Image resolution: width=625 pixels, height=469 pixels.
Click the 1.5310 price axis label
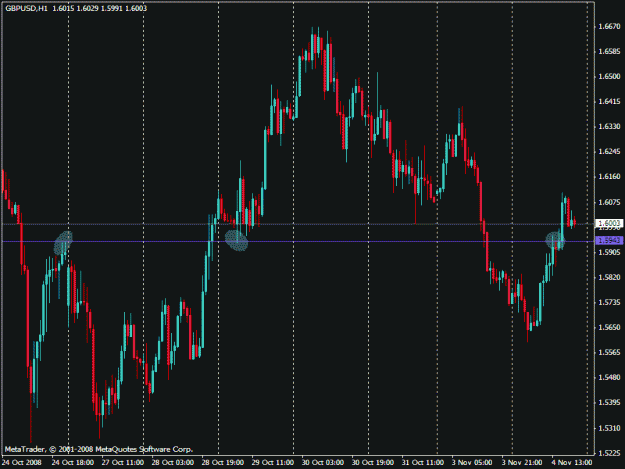[609, 428]
